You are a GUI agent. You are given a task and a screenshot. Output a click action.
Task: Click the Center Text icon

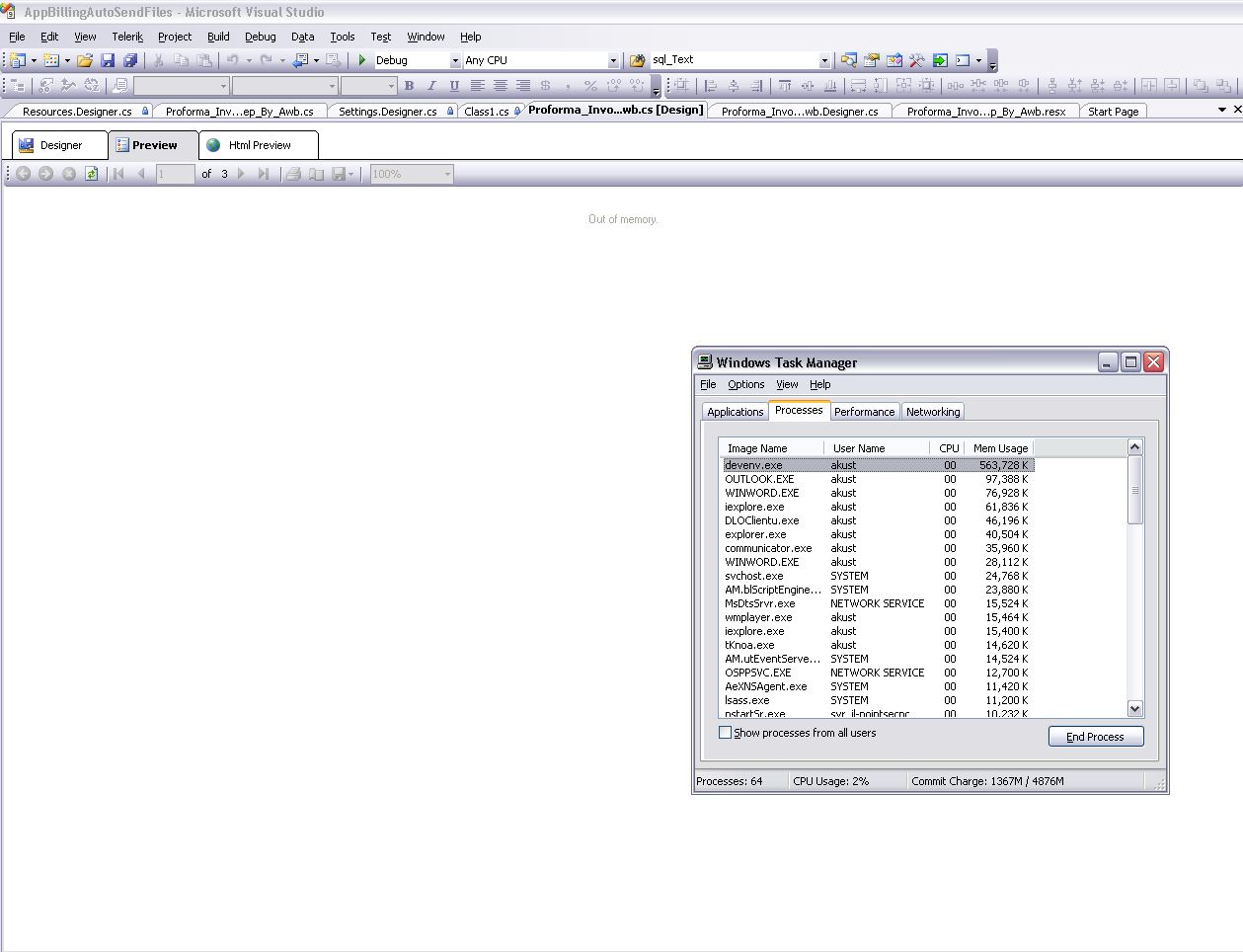click(501, 86)
